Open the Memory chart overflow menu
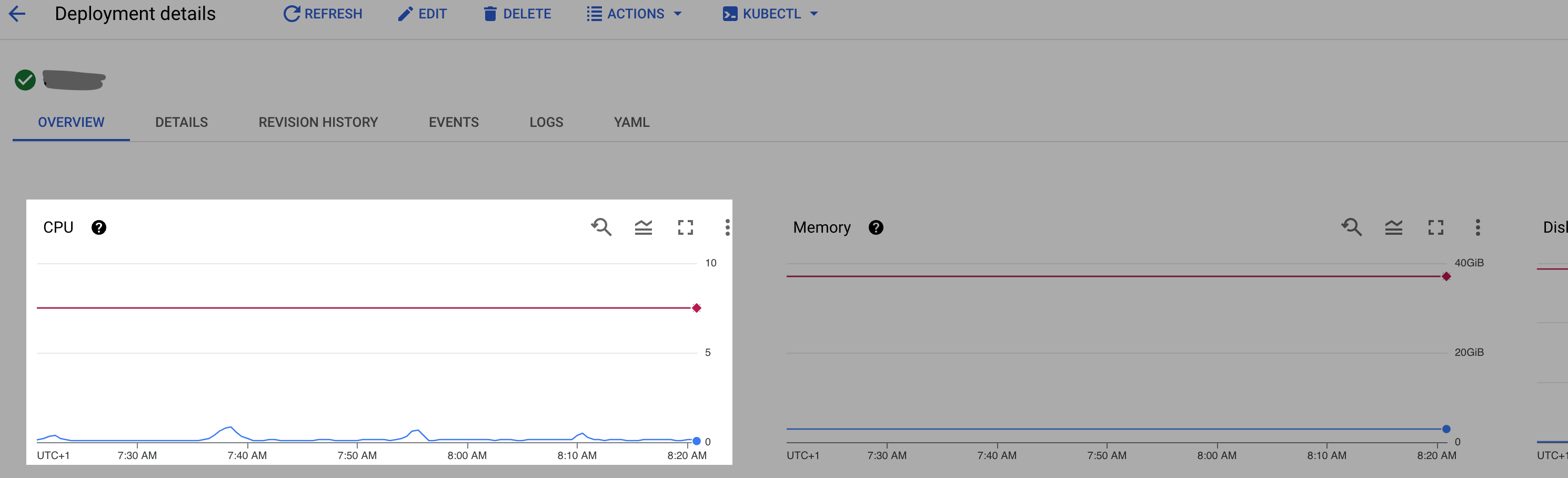This screenshot has height=478, width=1568. pos(1478,227)
